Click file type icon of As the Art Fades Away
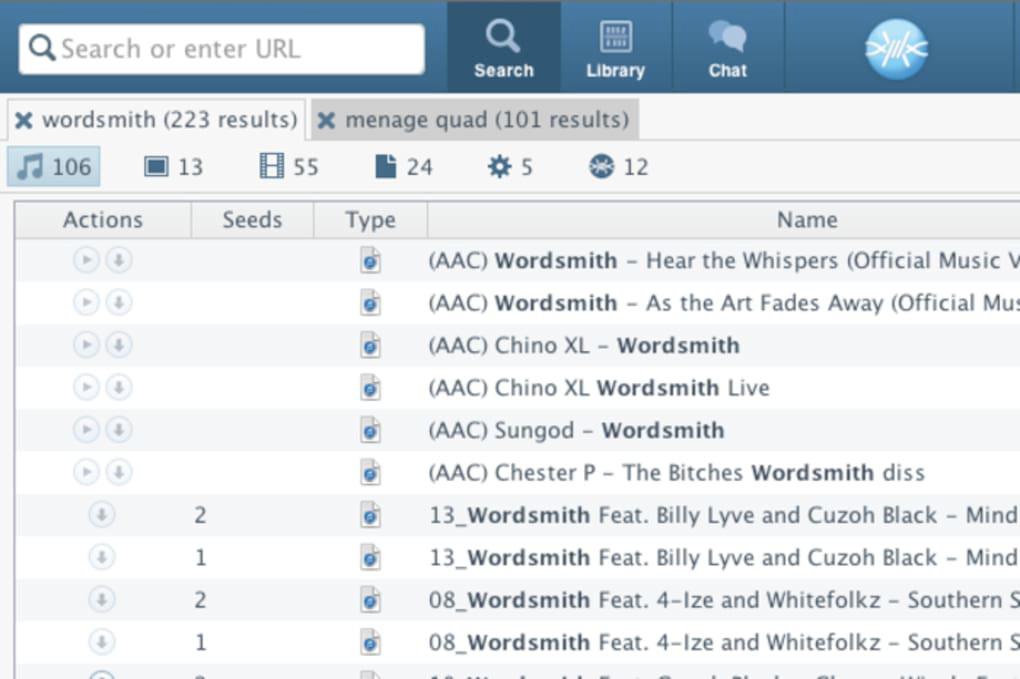Screen dimensions: 1020x679 [x=370, y=303]
